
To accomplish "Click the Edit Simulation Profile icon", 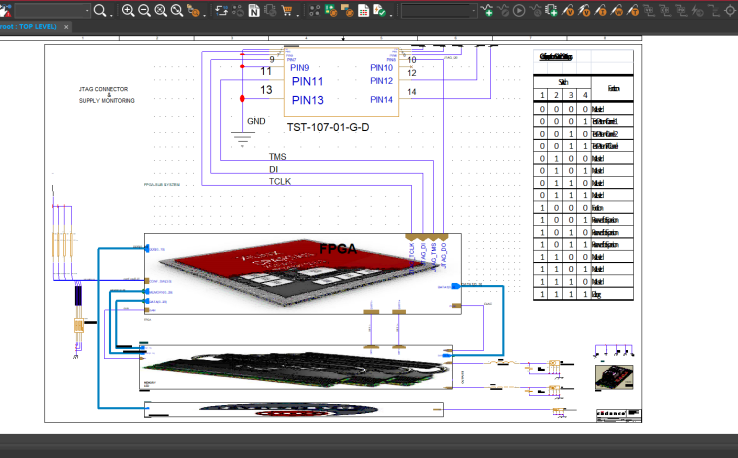I will click(503, 10).
